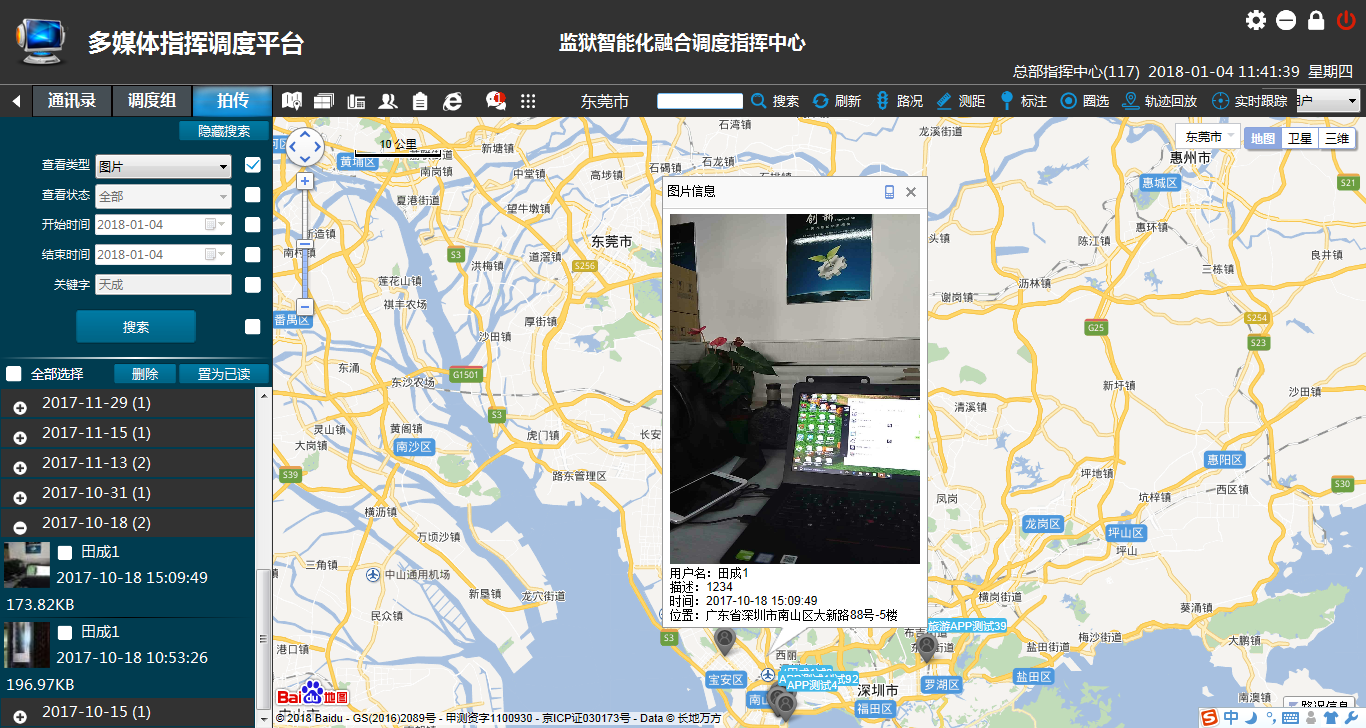The image size is (1366, 728).
Task: Uncheck the 查看类型 filter checkbox
Action: pyautogui.click(x=253, y=166)
